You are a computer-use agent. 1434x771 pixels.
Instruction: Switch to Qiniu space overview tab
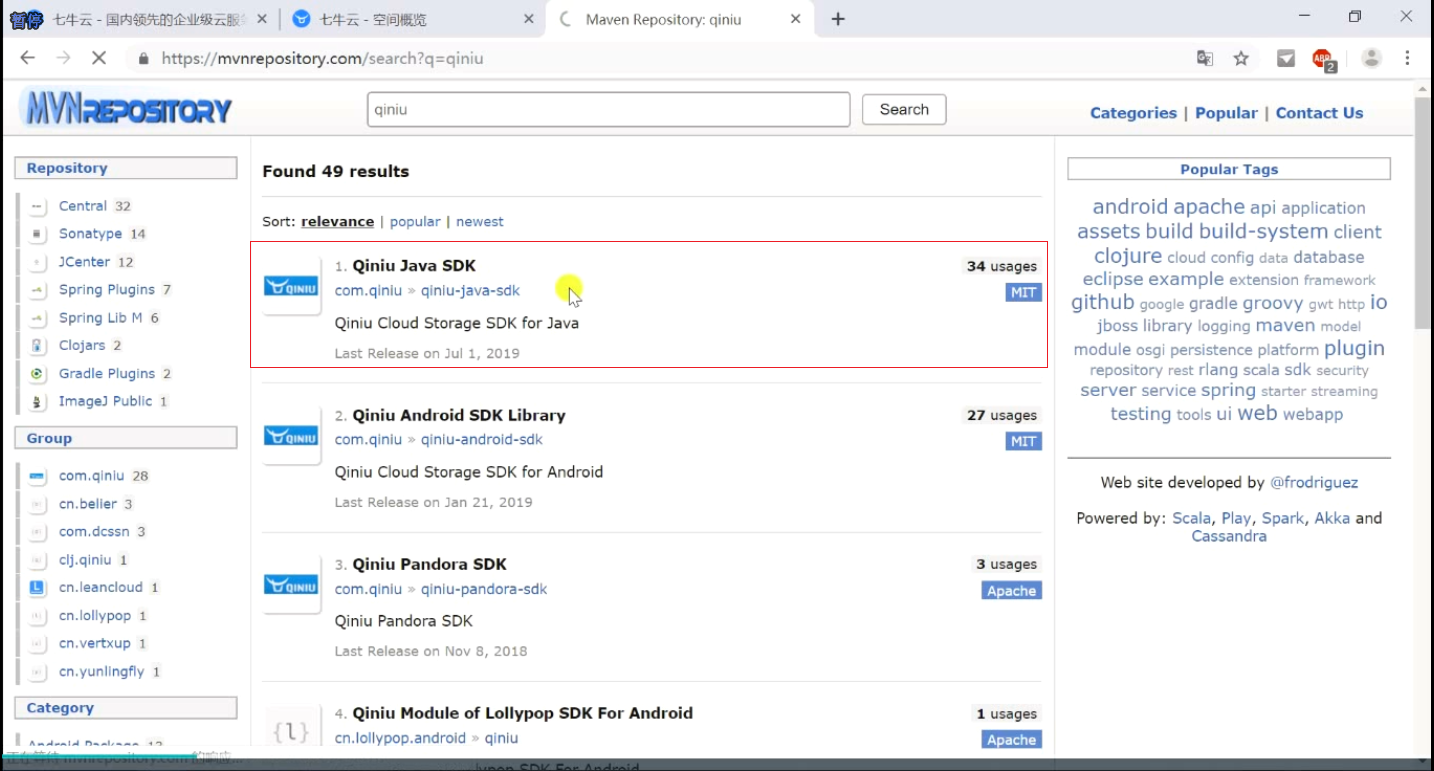(412, 19)
